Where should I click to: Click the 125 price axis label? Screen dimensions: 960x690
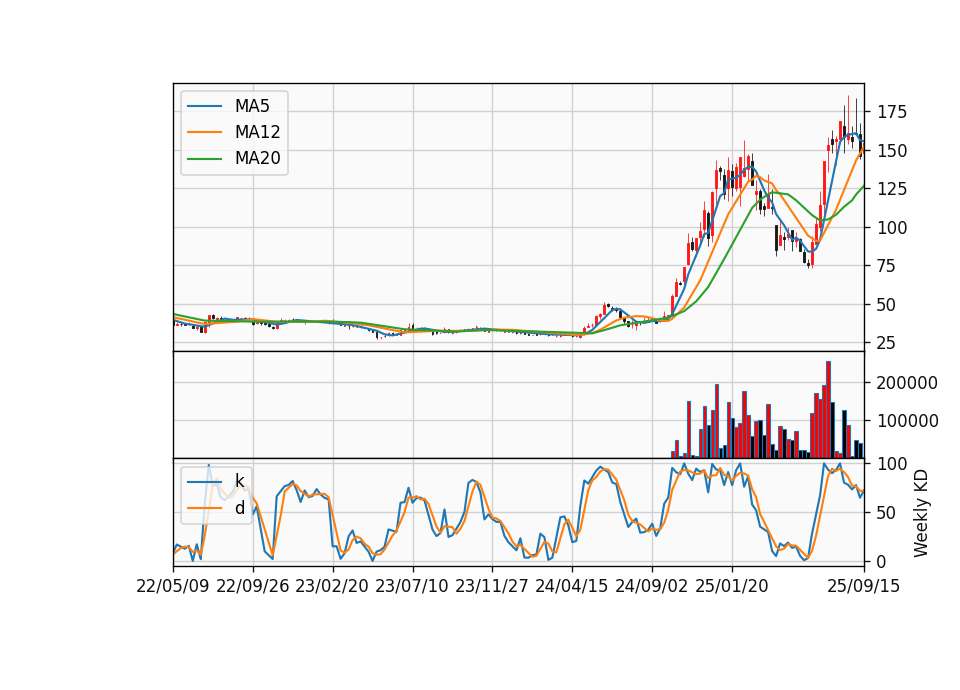tap(892, 189)
